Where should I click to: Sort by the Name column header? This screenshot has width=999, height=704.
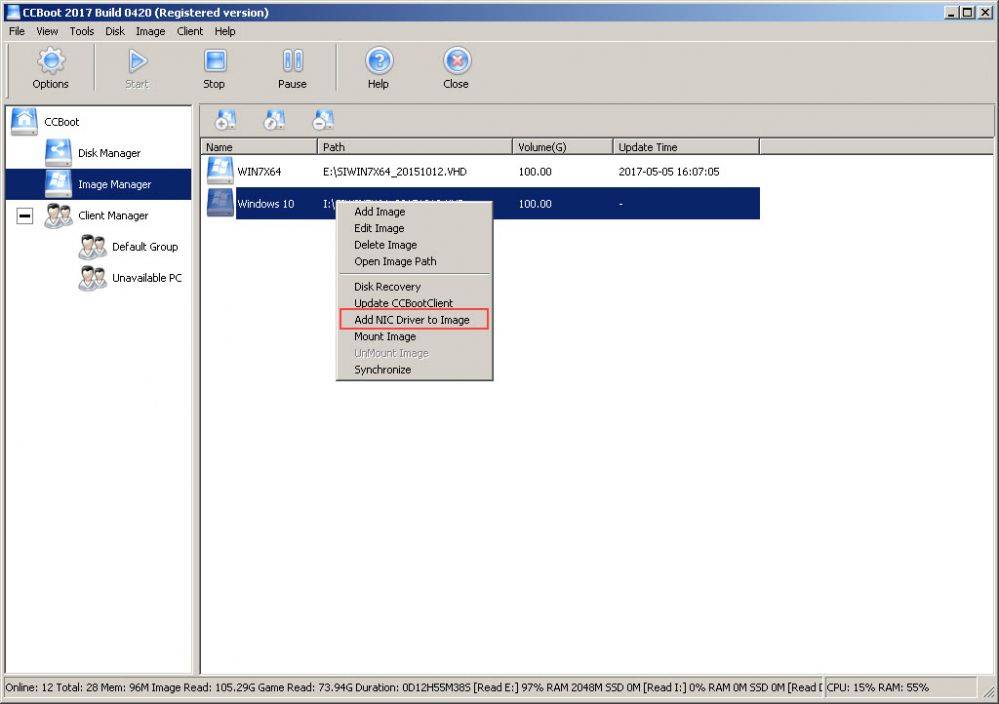[259, 147]
